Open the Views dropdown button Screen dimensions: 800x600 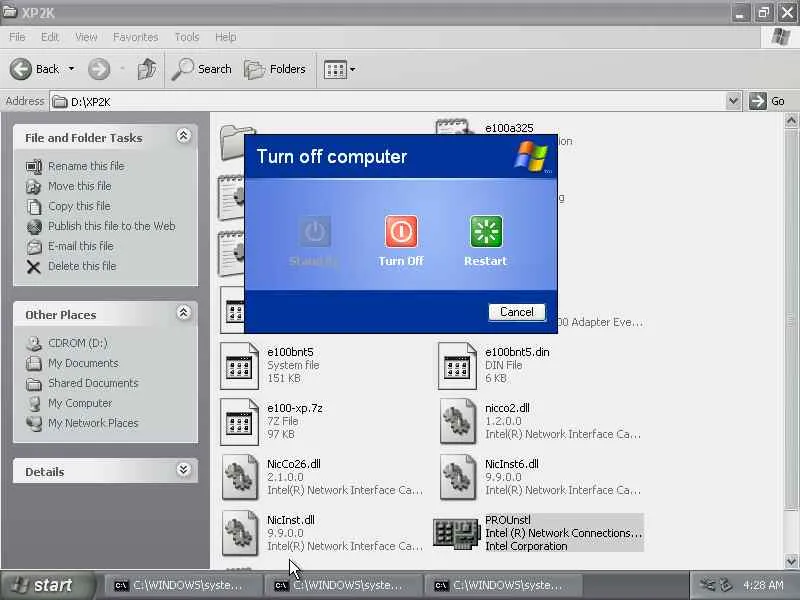[x=339, y=69]
